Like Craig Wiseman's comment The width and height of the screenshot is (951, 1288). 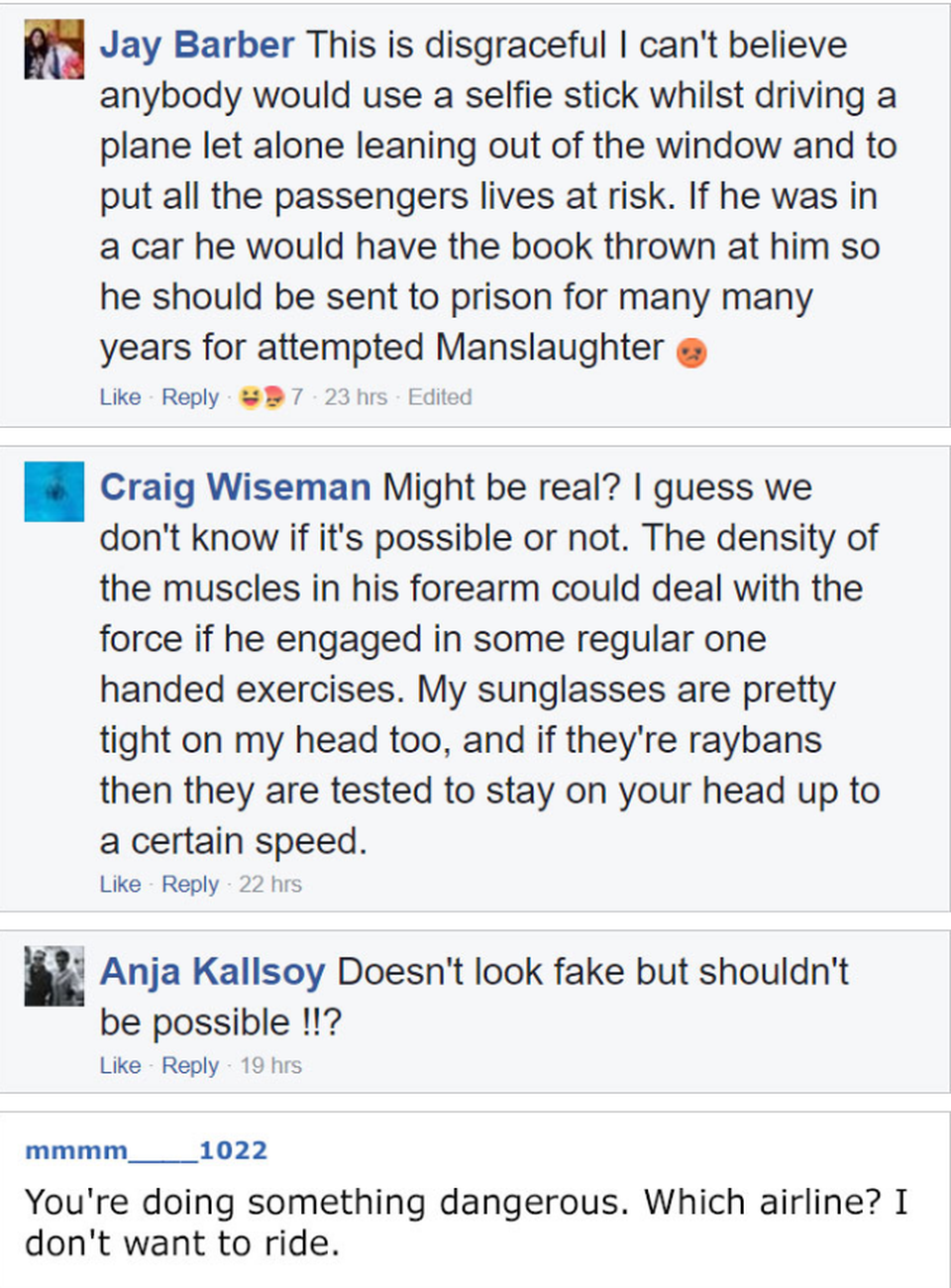(x=120, y=884)
